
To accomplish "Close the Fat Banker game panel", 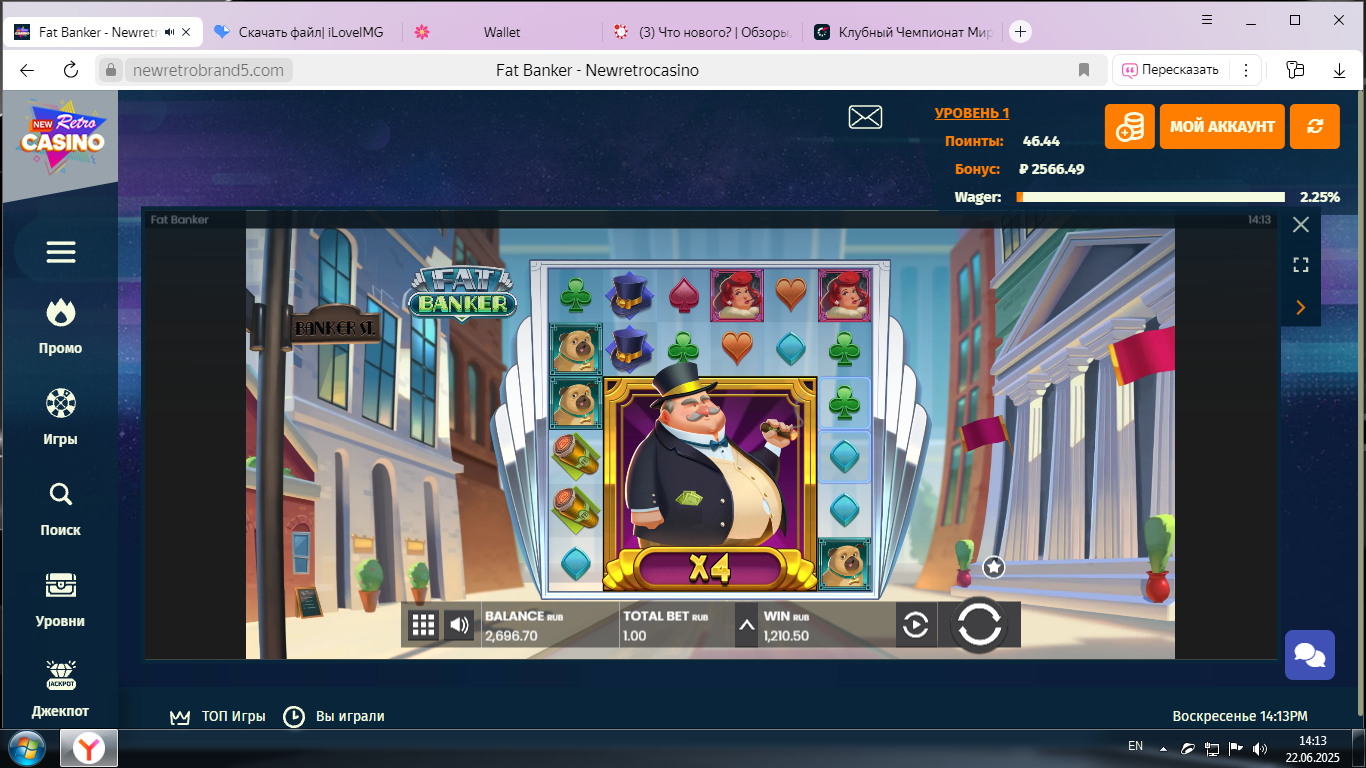I will 1301,225.
